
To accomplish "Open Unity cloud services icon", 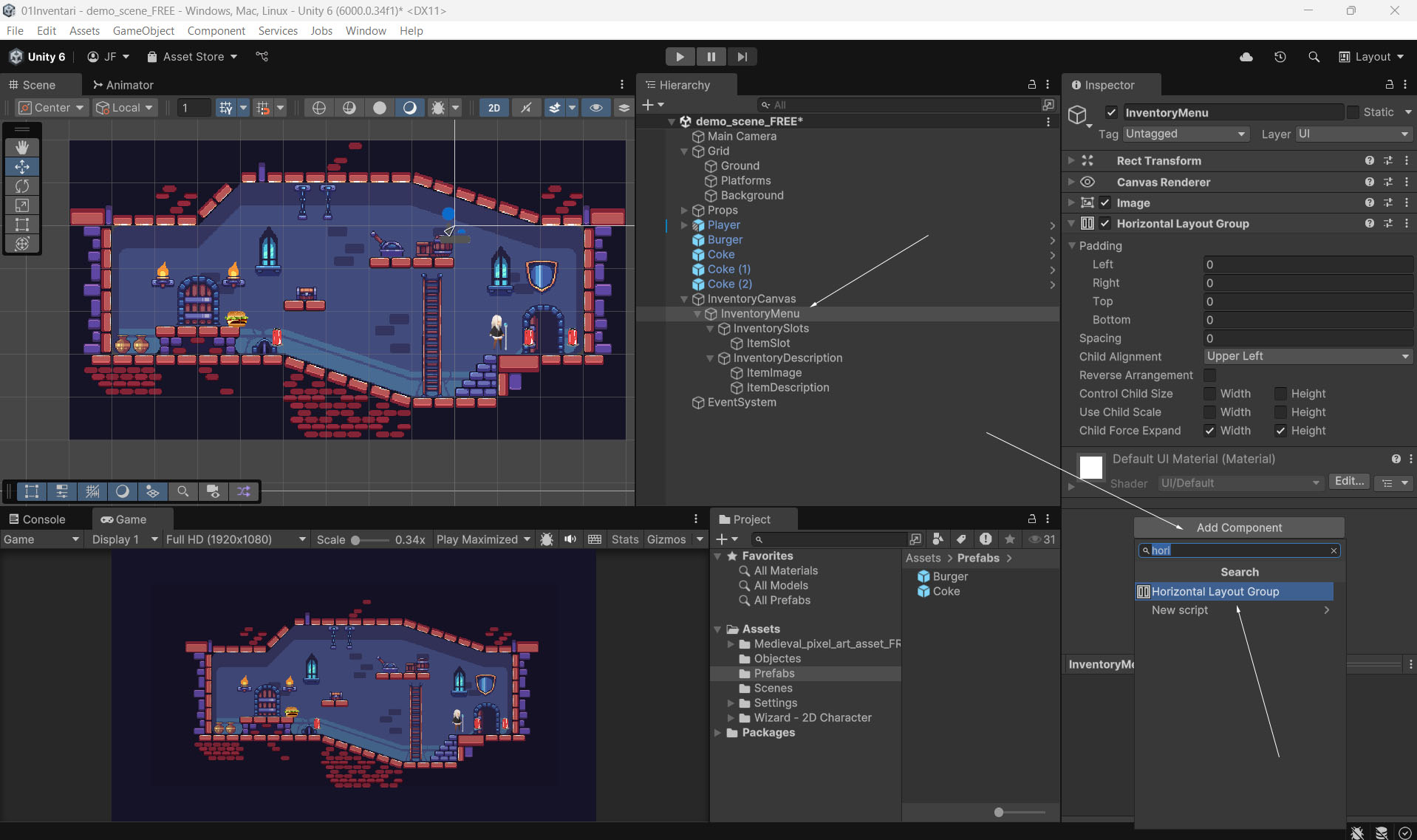I will pyautogui.click(x=1246, y=57).
